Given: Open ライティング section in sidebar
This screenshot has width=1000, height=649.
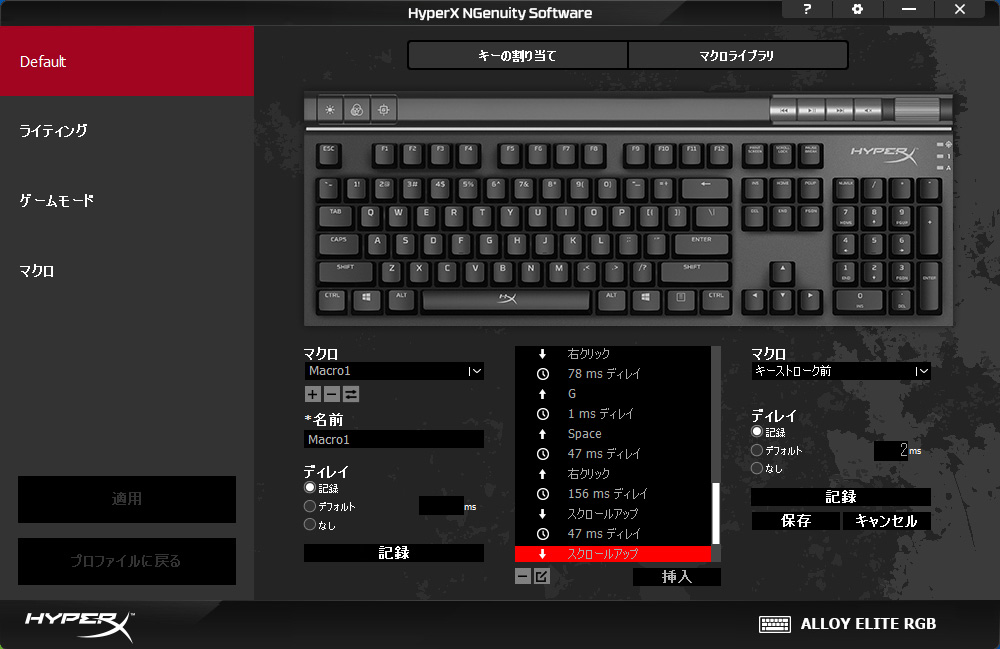Looking at the screenshot, I should (54, 131).
